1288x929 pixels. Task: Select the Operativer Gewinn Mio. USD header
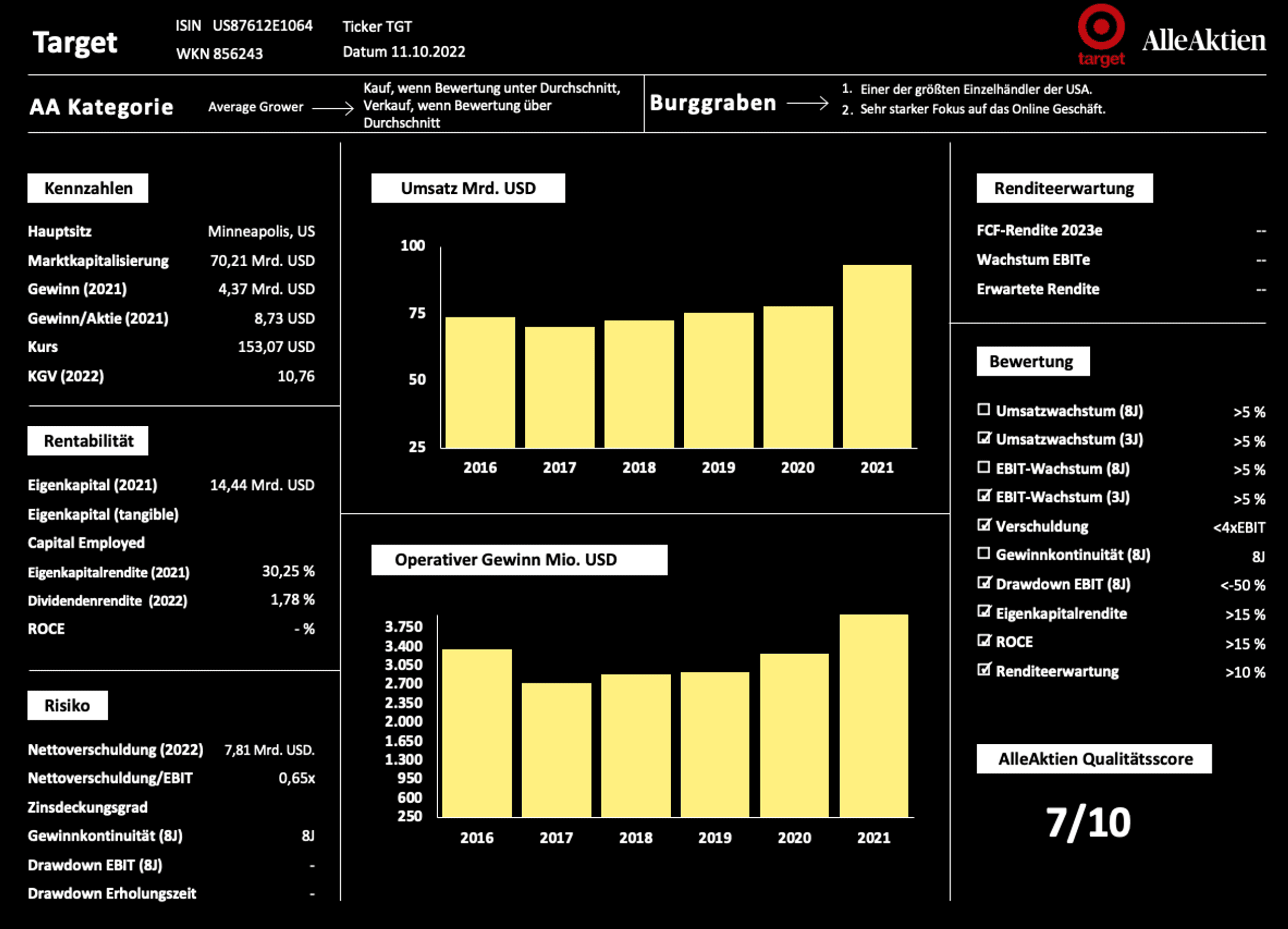(519, 560)
